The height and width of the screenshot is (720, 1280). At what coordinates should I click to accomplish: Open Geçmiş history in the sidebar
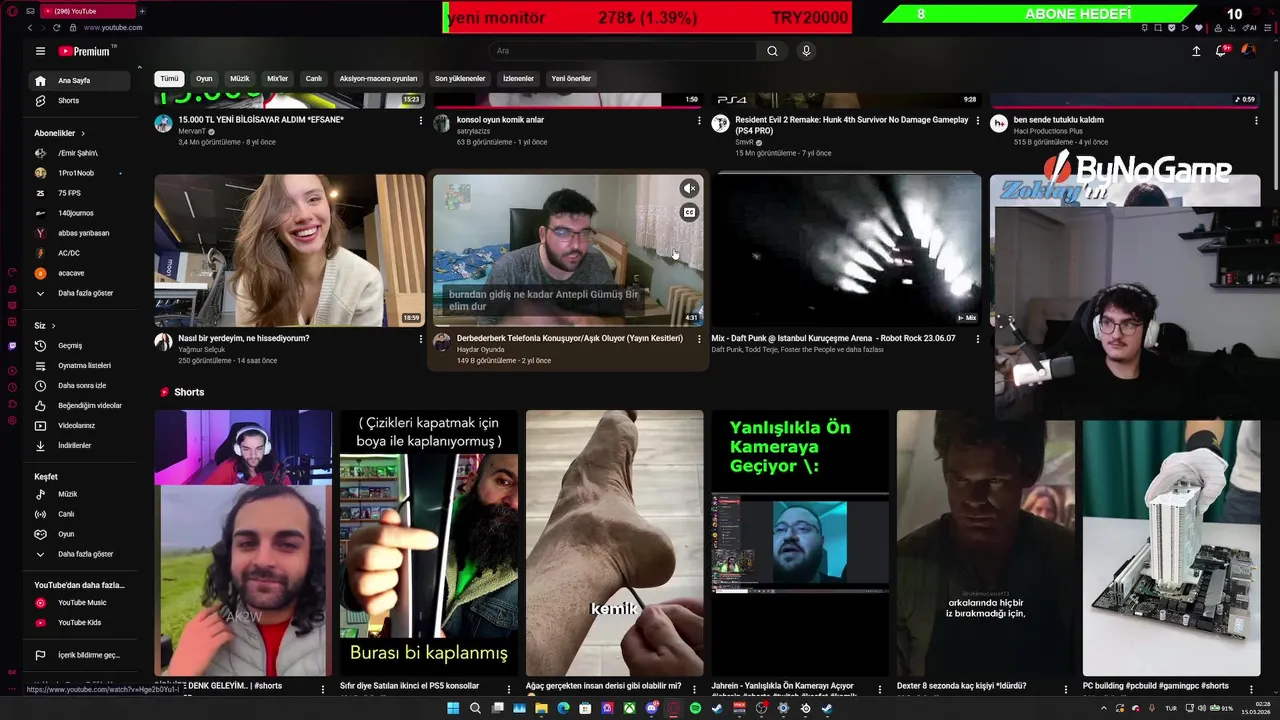[80, 346]
